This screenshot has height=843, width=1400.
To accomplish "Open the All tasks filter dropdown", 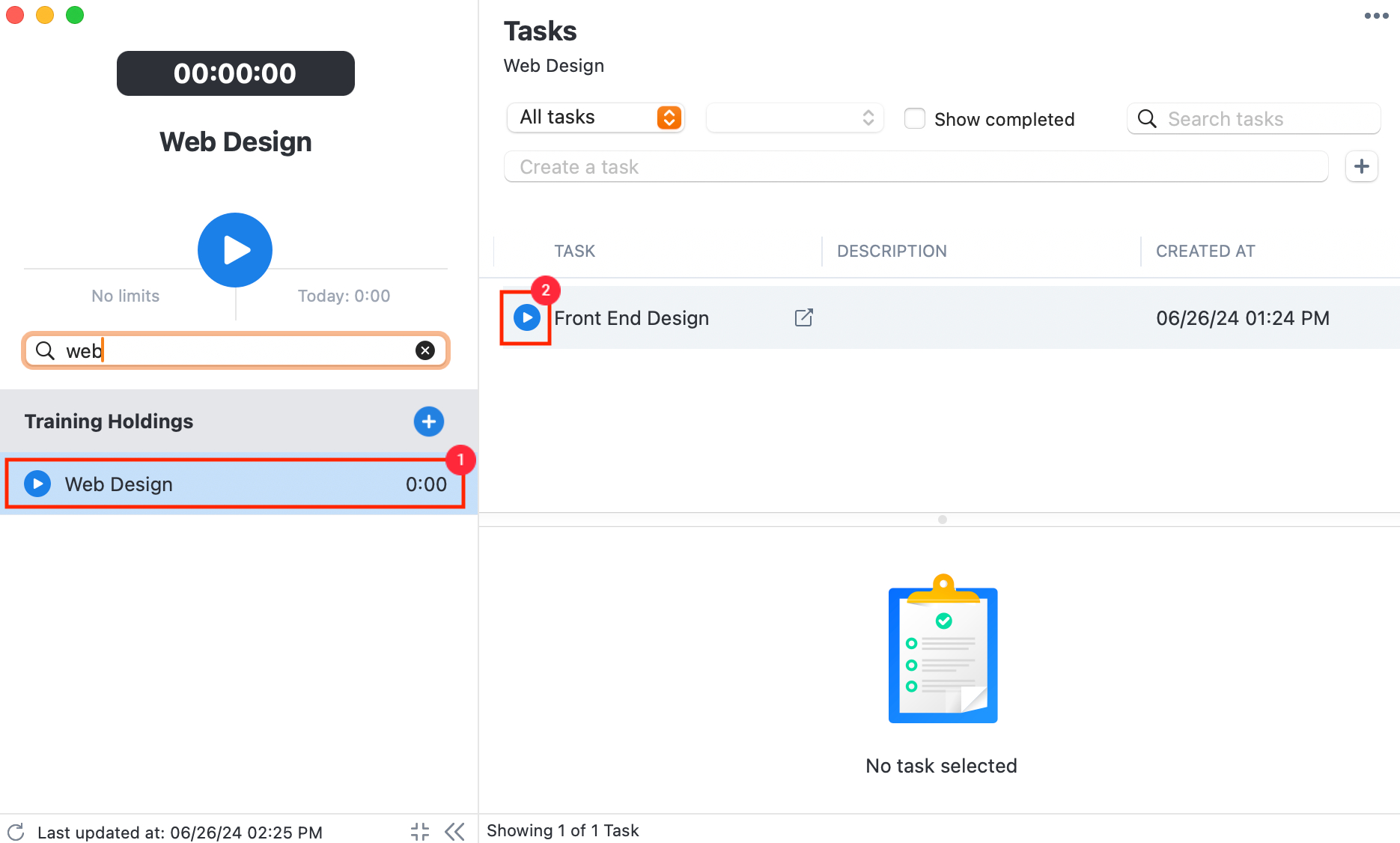I will pyautogui.click(x=595, y=118).
